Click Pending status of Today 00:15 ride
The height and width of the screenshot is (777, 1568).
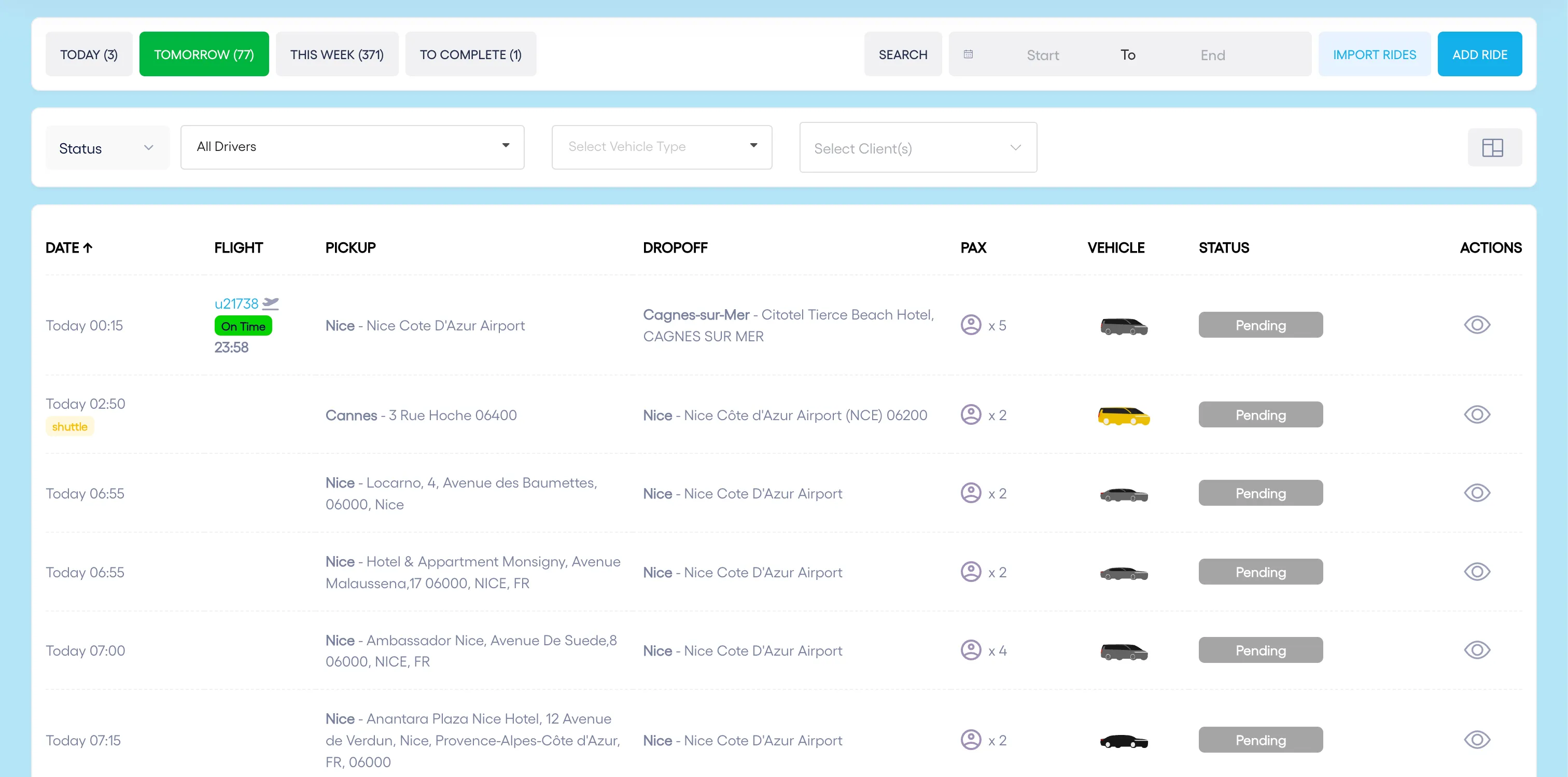(x=1261, y=325)
